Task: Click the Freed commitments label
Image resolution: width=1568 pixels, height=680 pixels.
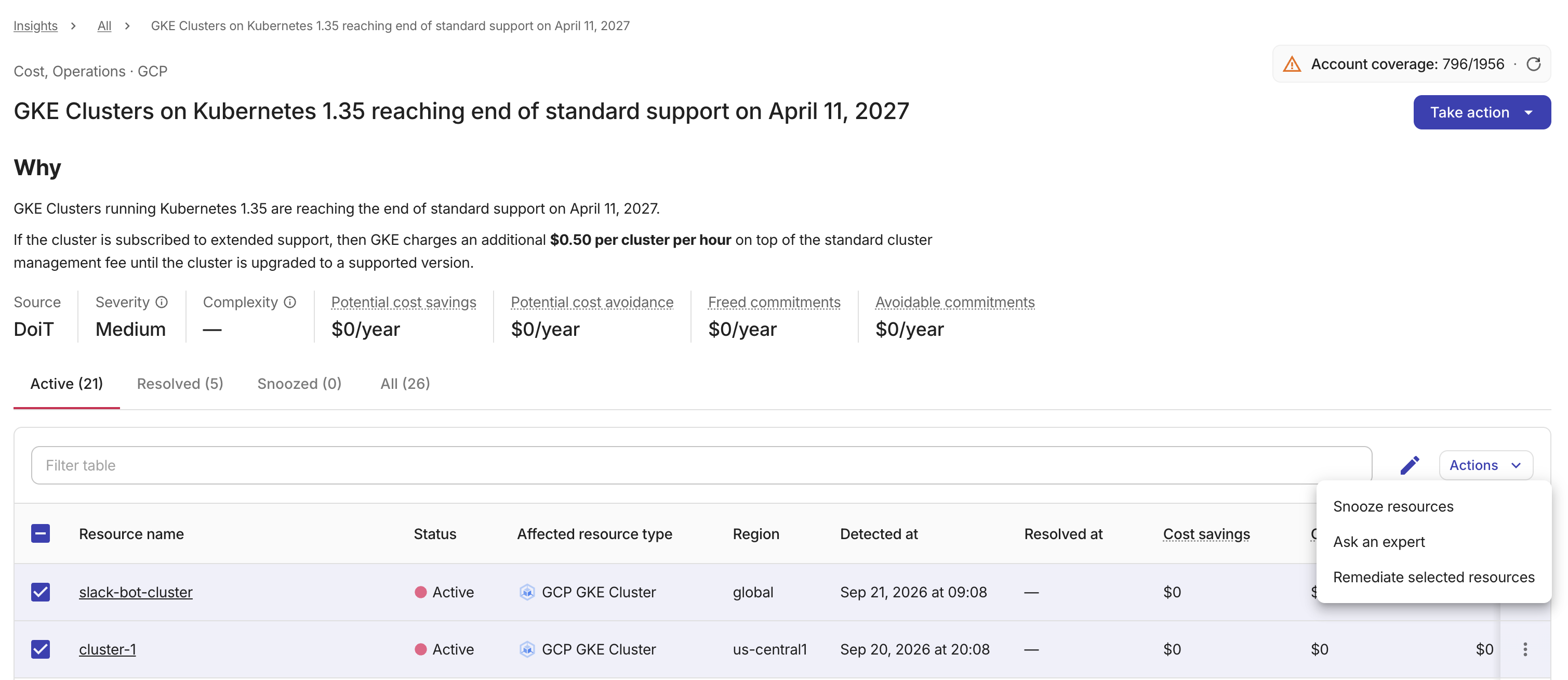Action: (774, 302)
